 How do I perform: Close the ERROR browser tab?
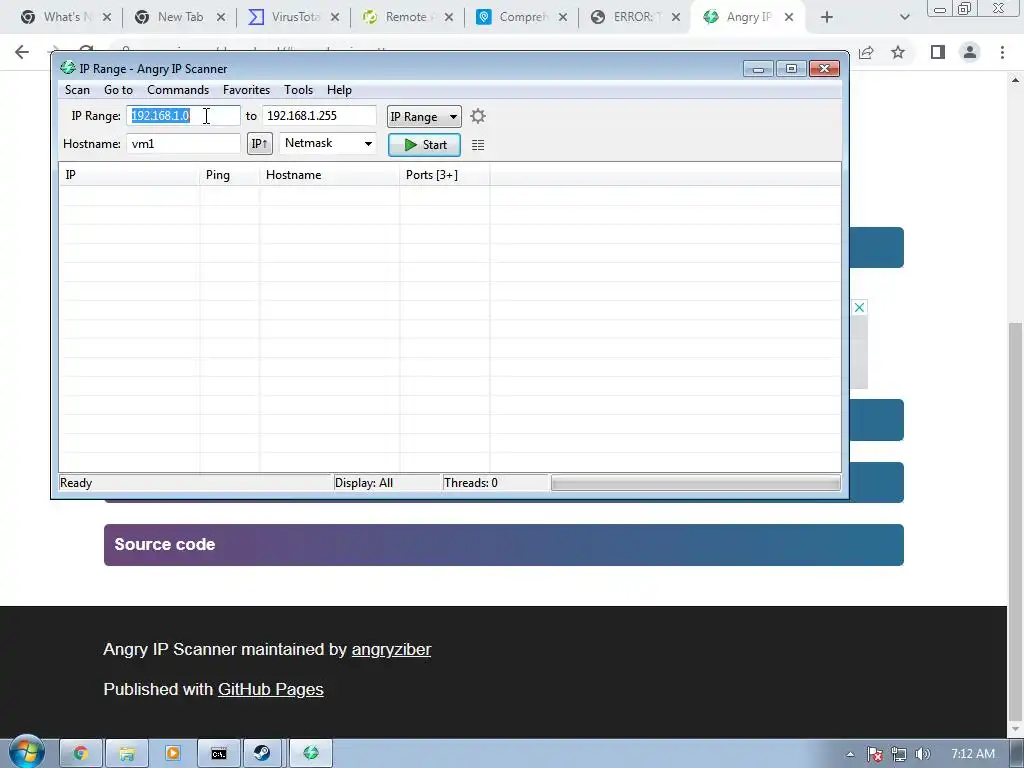(x=677, y=17)
